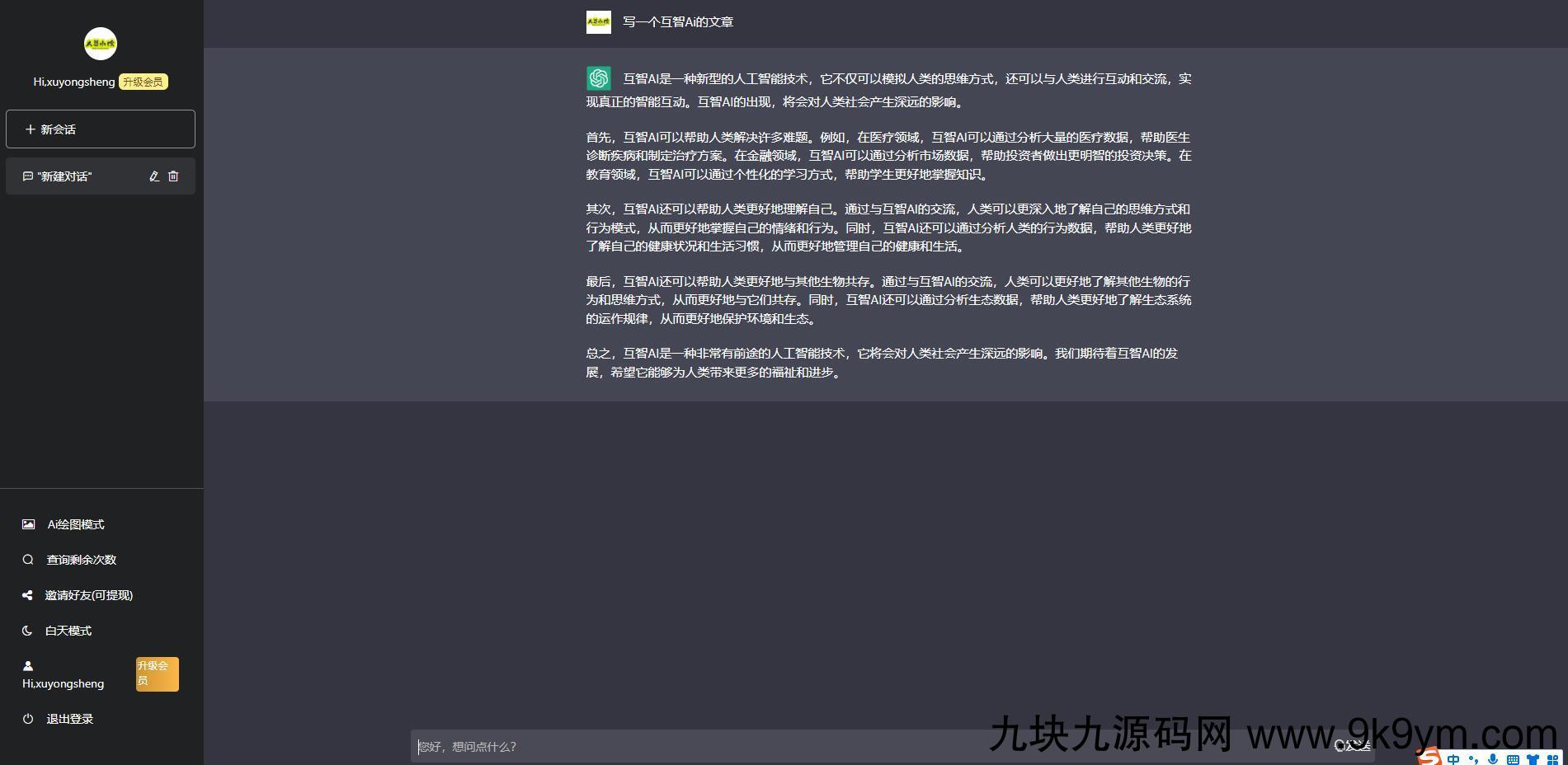Open Ai绘图模式 from the sidebar
This screenshot has height=765, width=1568.
tap(64, 524)
